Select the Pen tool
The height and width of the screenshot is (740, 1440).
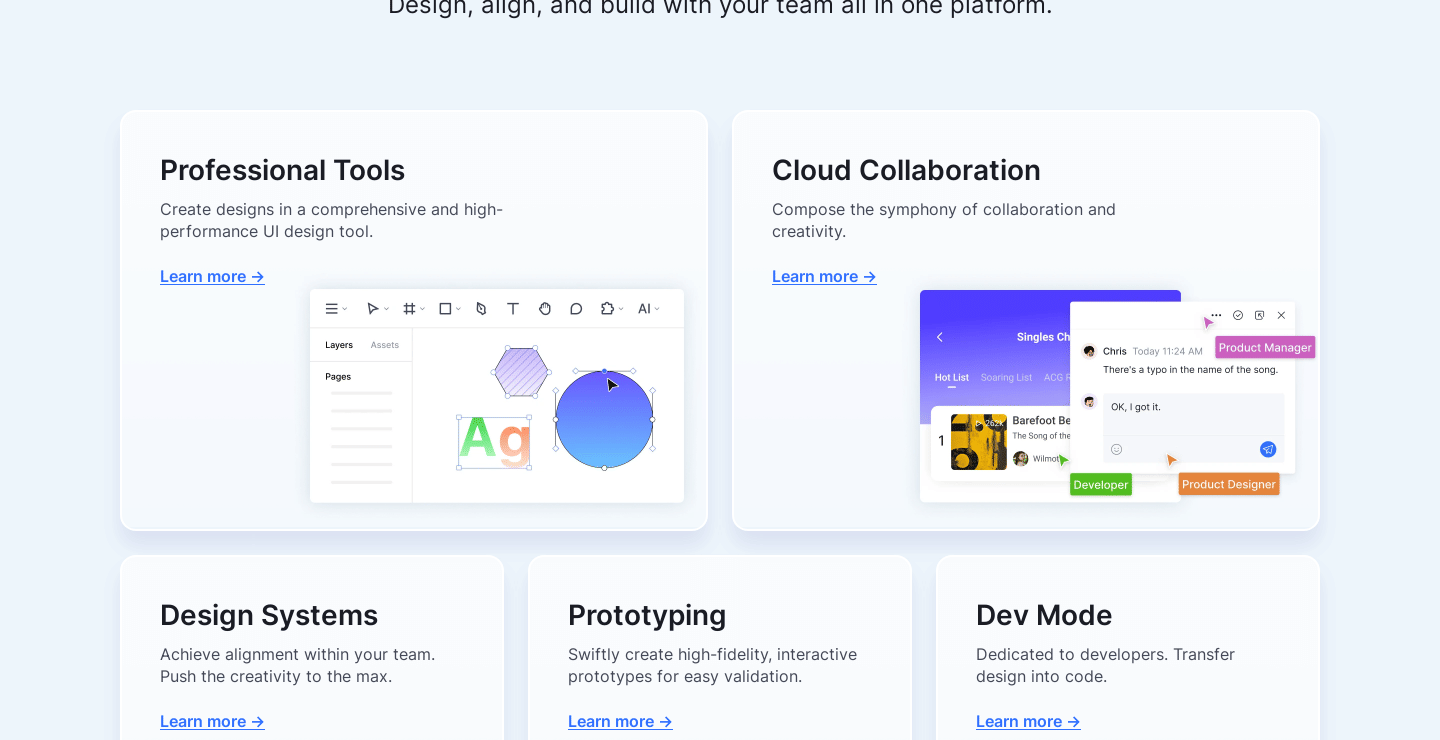tap(481, 308)
